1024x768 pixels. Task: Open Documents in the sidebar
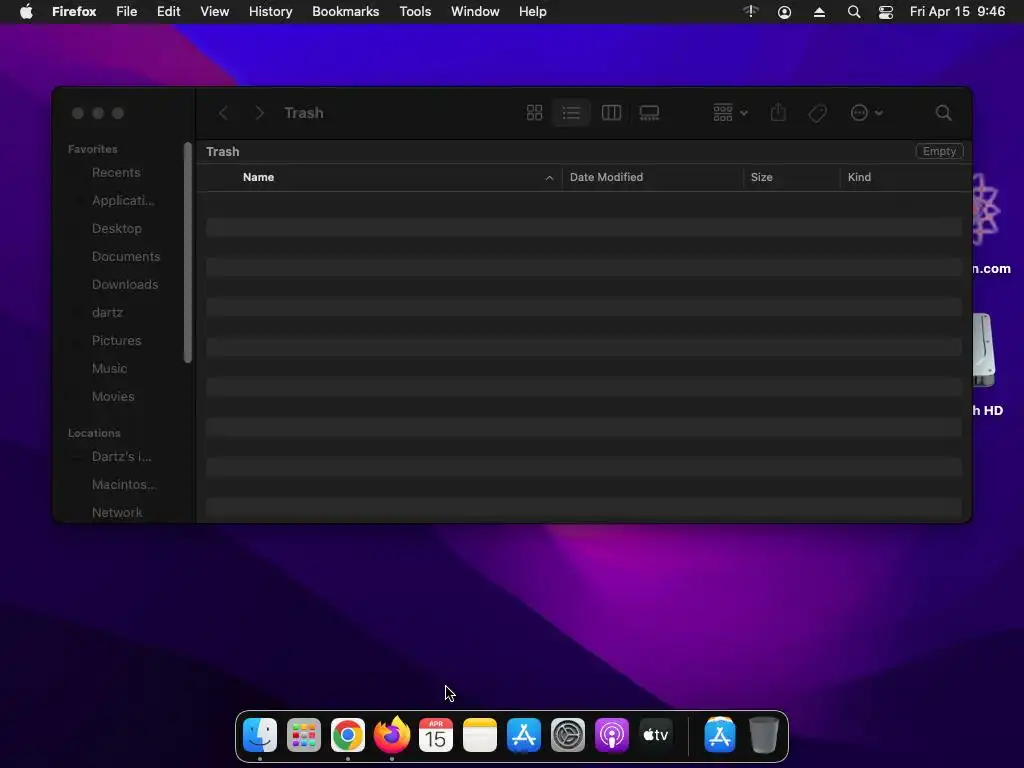(x=125, y=257)
